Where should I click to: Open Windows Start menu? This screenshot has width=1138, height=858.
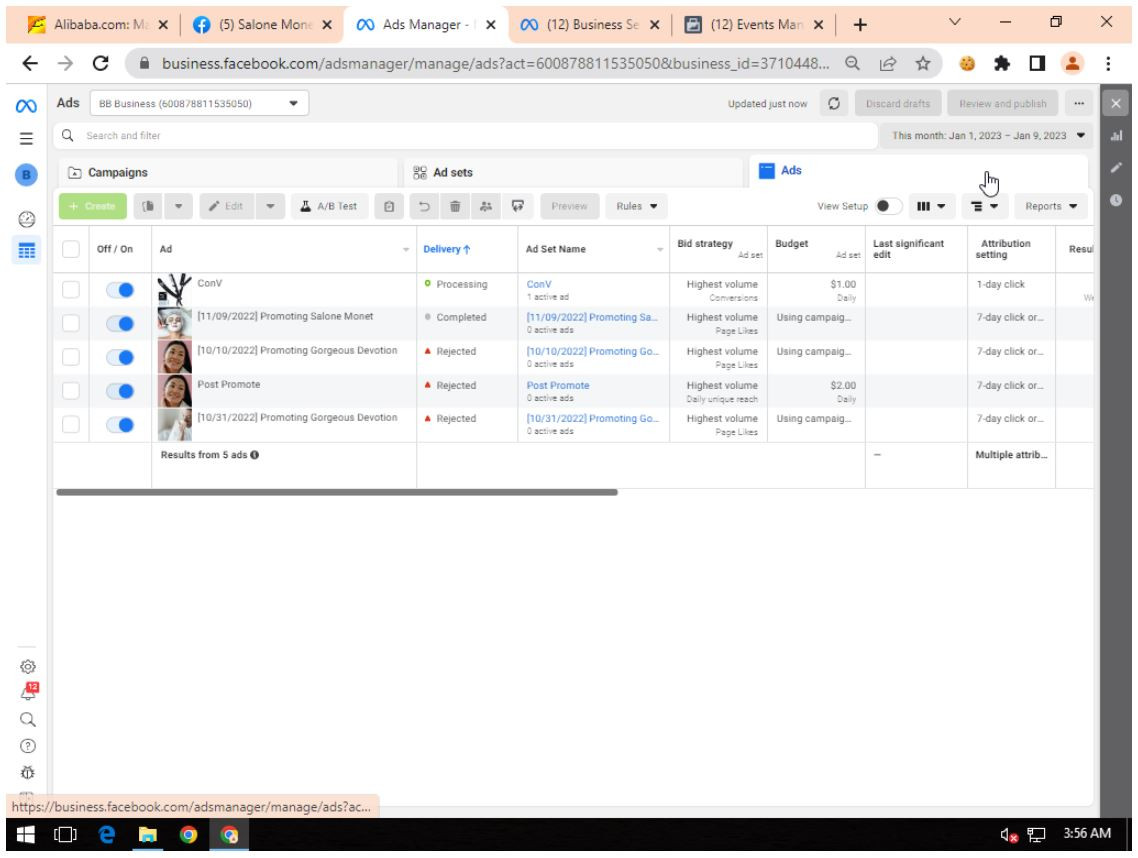tap(25, 835)
